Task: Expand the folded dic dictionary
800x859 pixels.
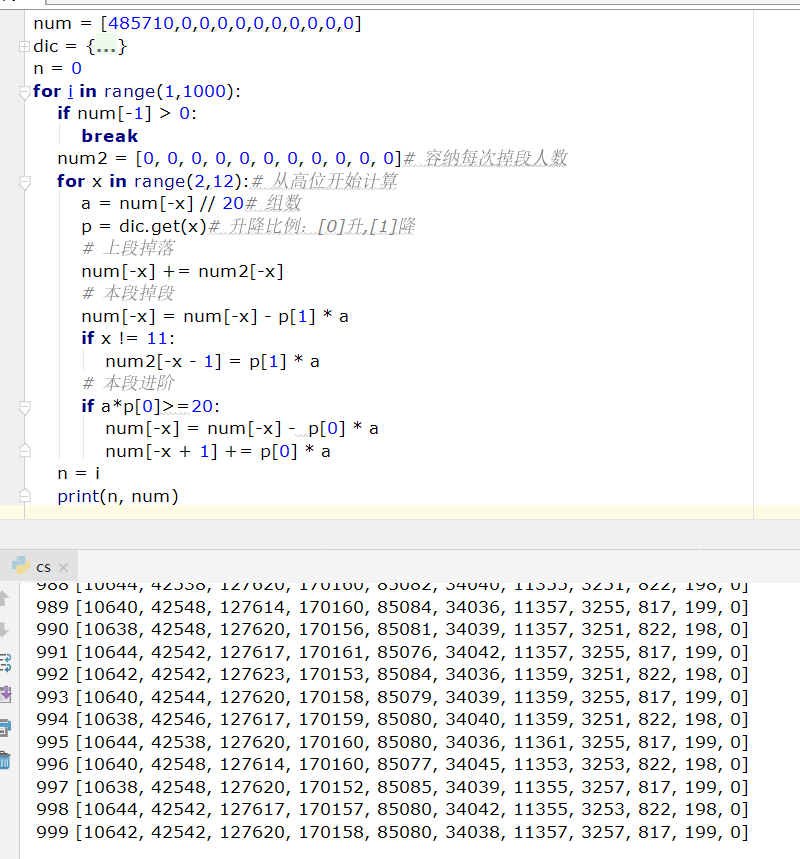Action: point(24,47)
